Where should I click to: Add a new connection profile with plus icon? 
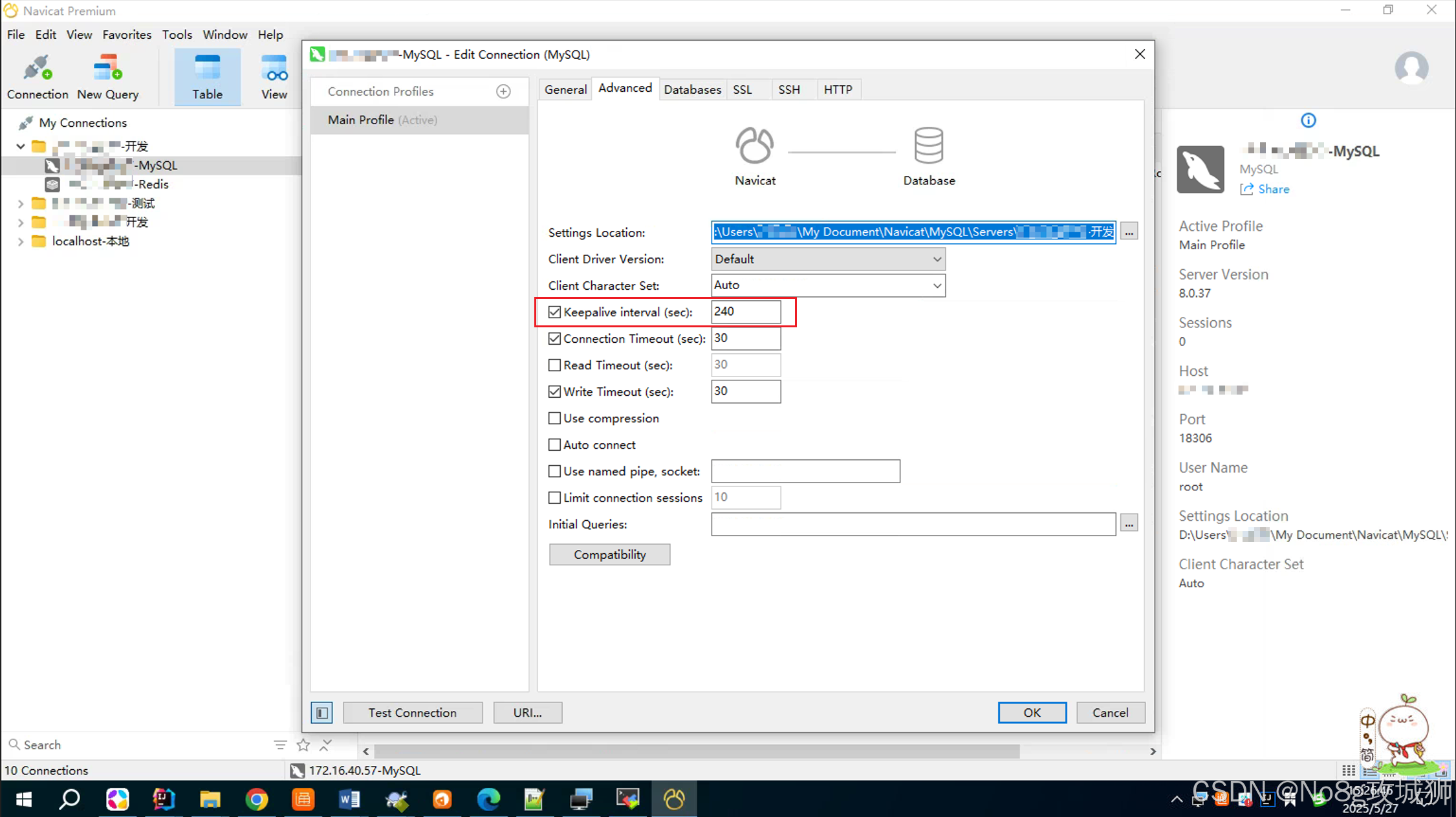(x=503, y=91)
